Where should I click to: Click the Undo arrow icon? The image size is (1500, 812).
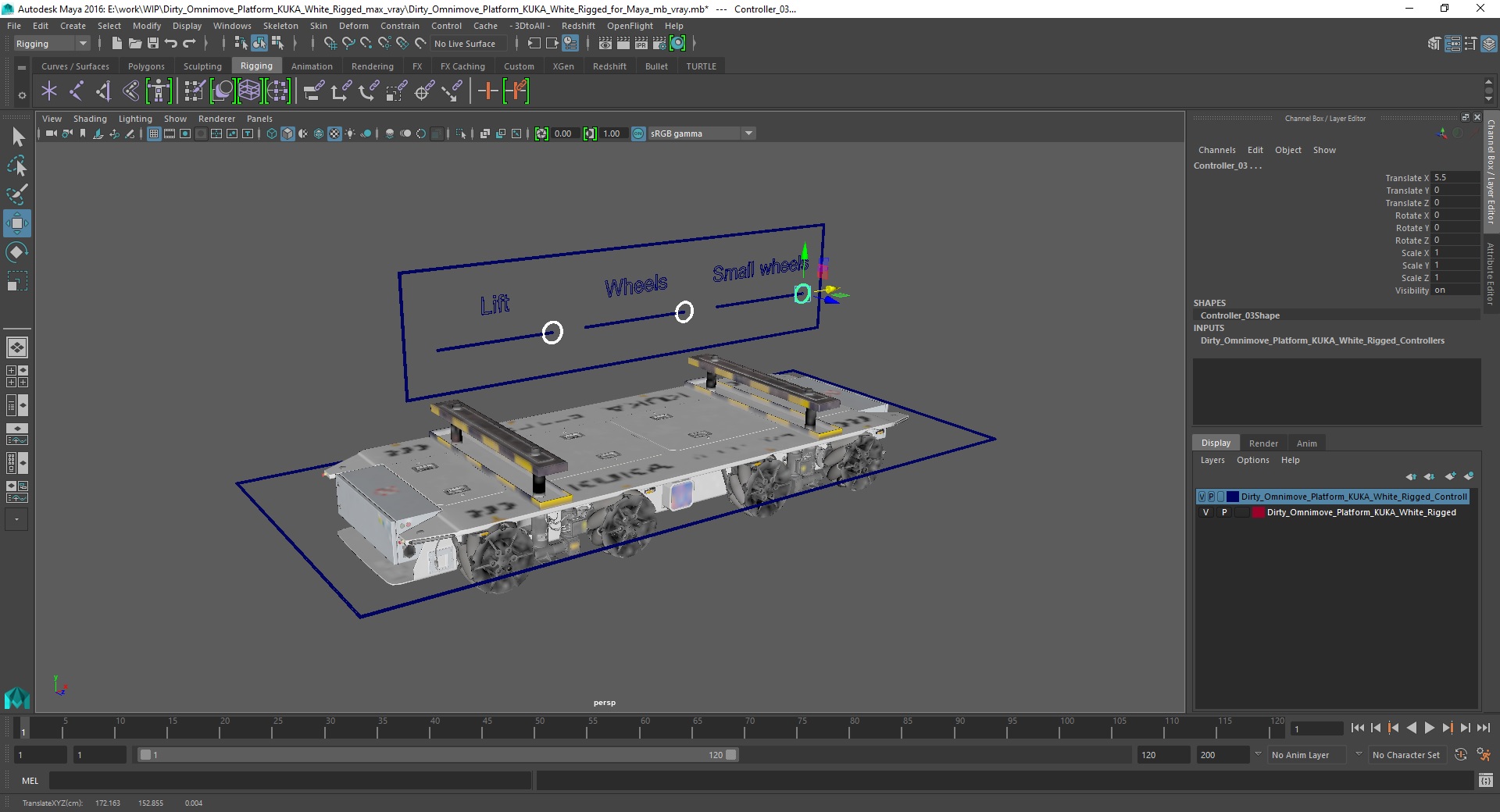[171, 44]
